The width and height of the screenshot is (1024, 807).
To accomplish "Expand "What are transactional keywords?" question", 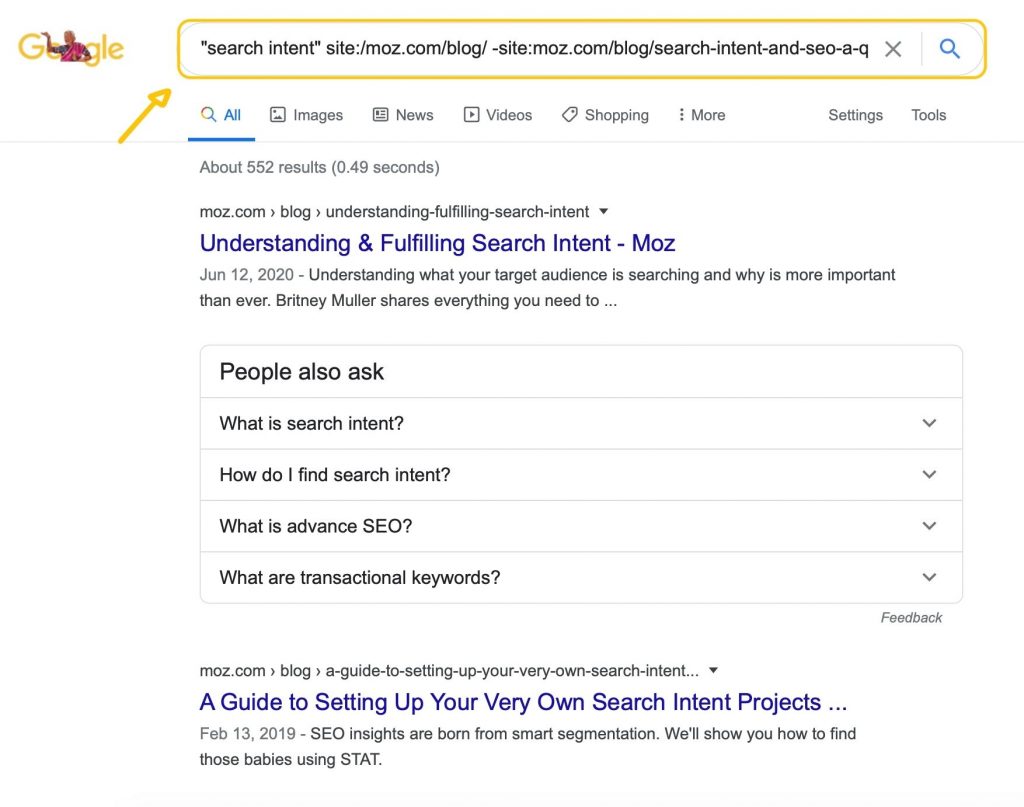I will click(x=581, y=578).
